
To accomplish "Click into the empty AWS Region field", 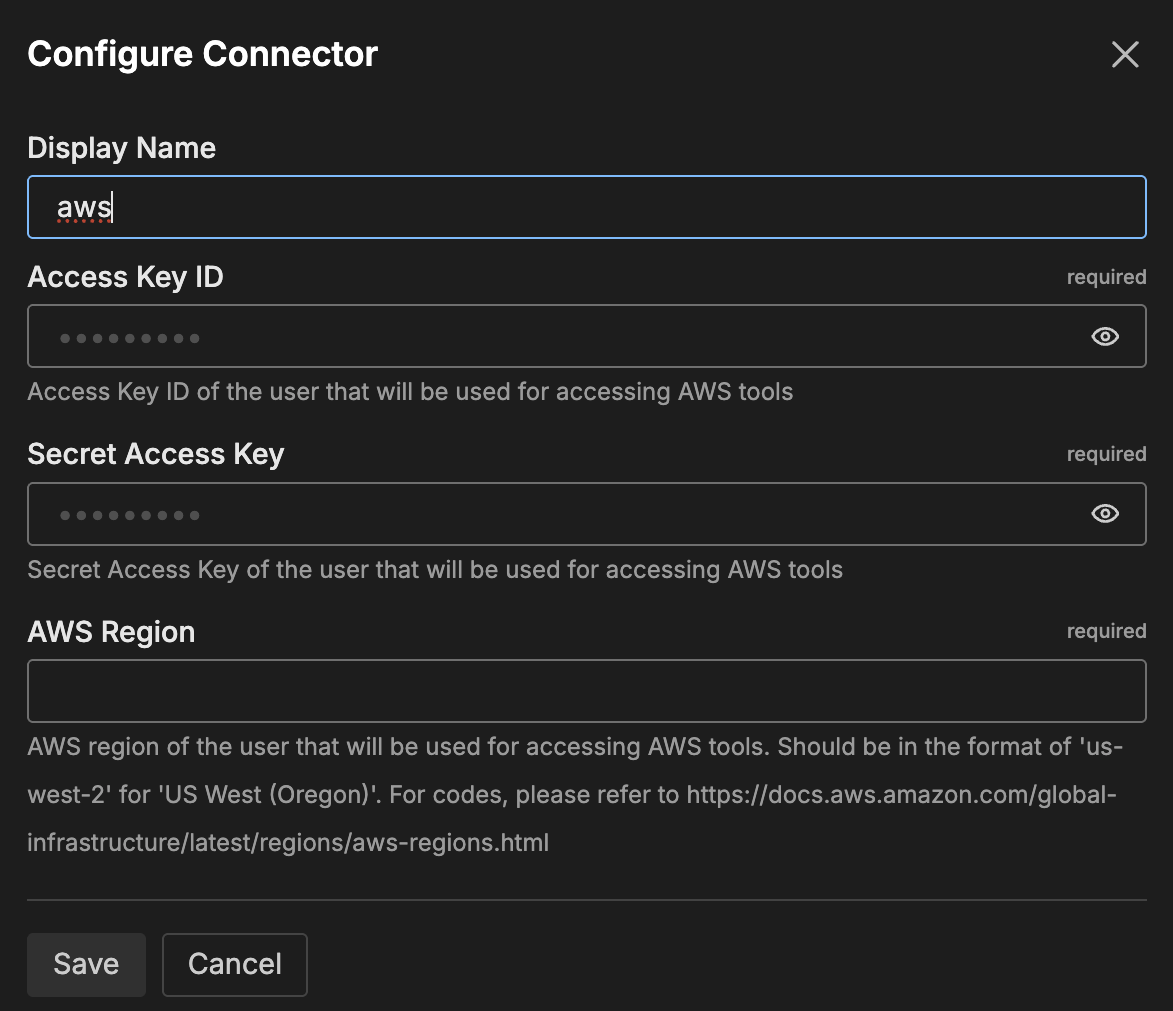I will coord(586,691).
